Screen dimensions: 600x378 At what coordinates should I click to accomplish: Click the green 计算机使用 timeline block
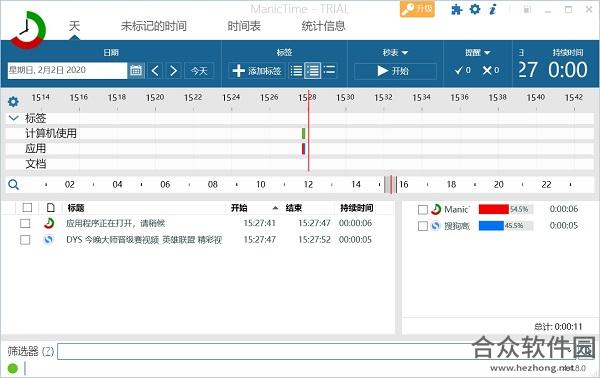point(303,133)
